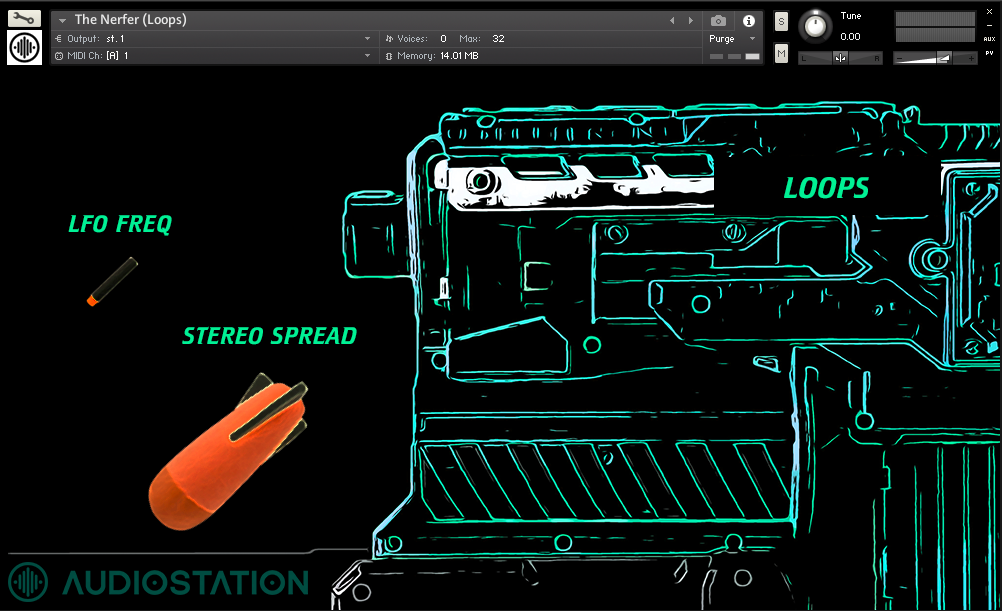Image resolution: width=1002 pixels, height=611 pixels.
Task: Load next instrument with right arrow
Action: (691, 20)
